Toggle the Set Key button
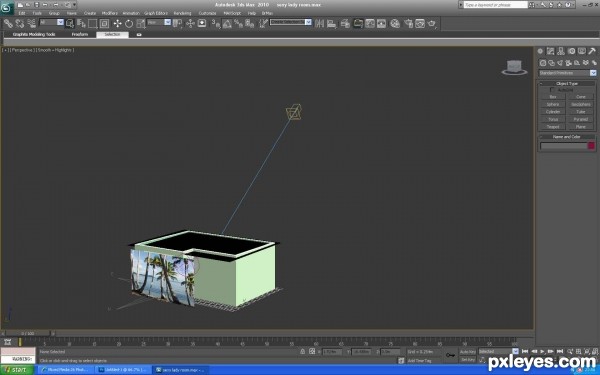600x375 pixels. coord(468,360)
